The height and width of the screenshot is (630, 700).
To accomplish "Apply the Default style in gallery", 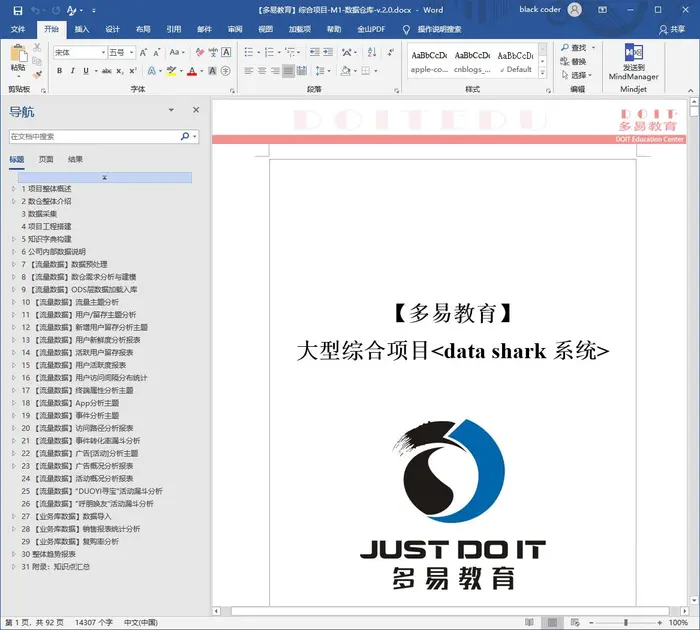I will 516,62.
